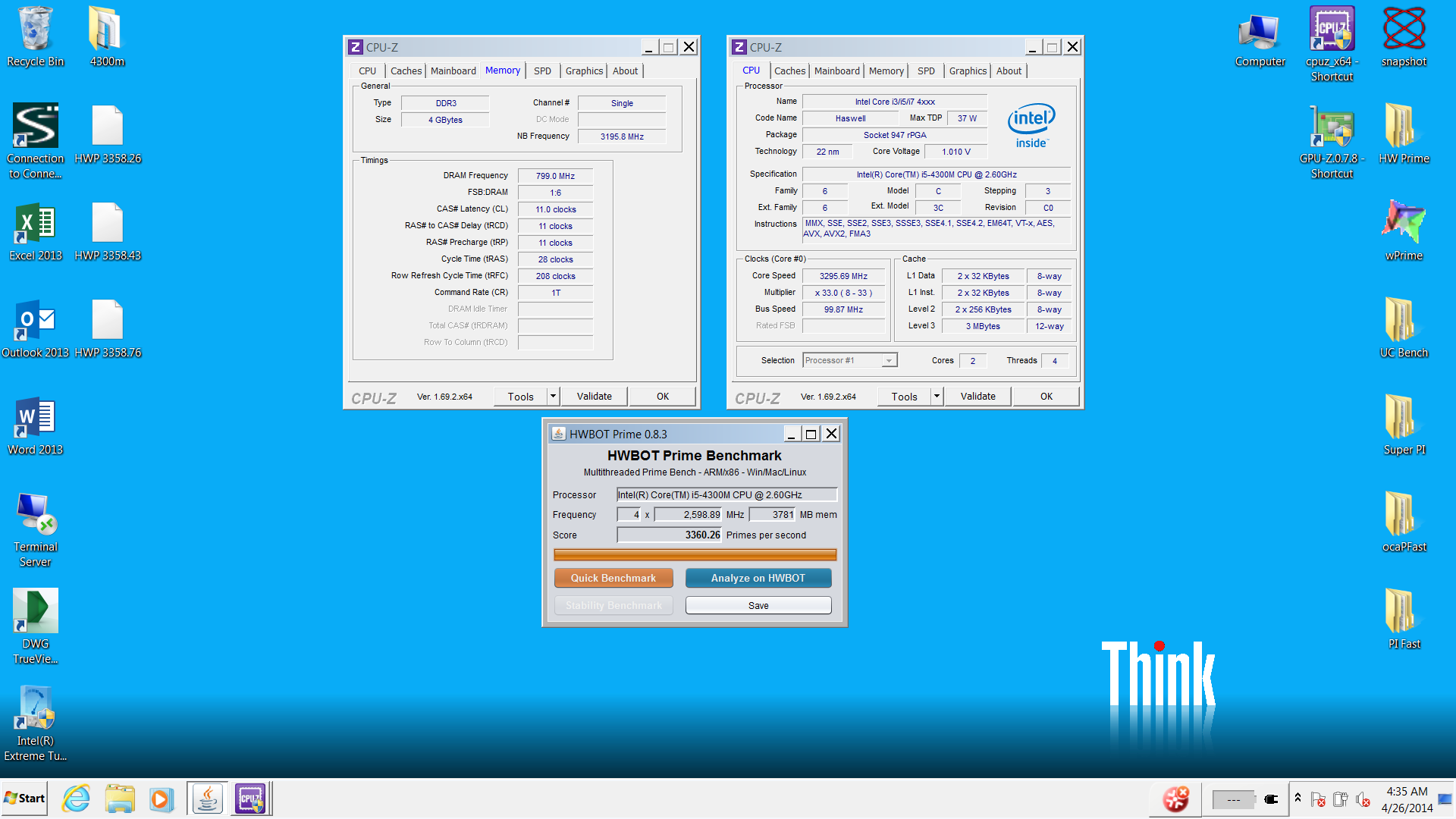Run the Quick Benchmark in HWBOT Prime
1456x819 pixels.
point(613,578)
